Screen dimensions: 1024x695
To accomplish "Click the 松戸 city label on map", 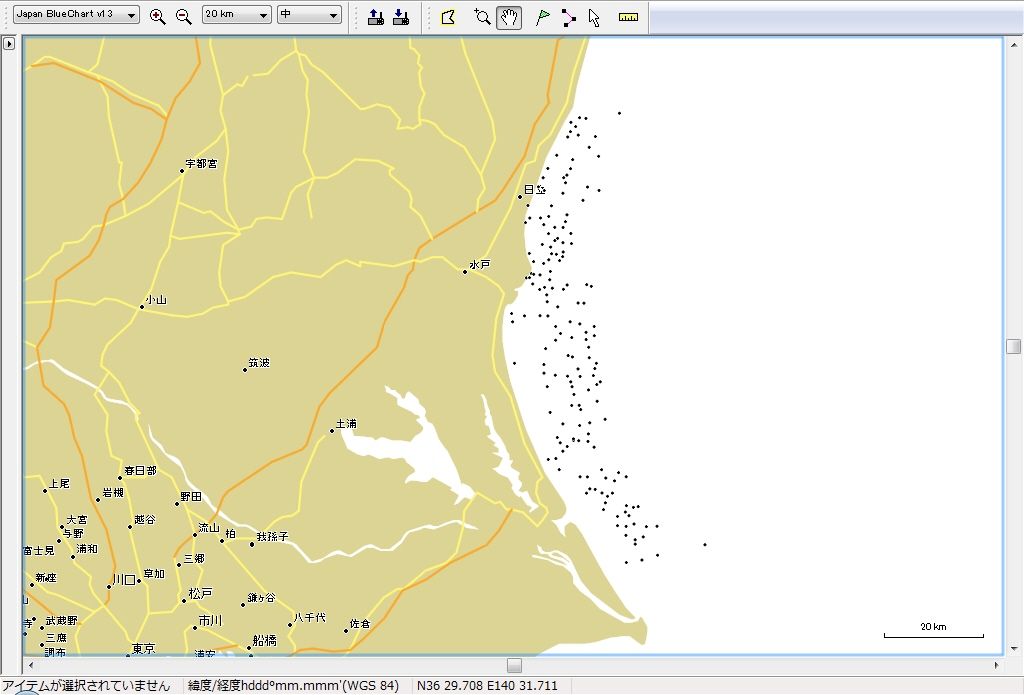I will pos(200,593).
